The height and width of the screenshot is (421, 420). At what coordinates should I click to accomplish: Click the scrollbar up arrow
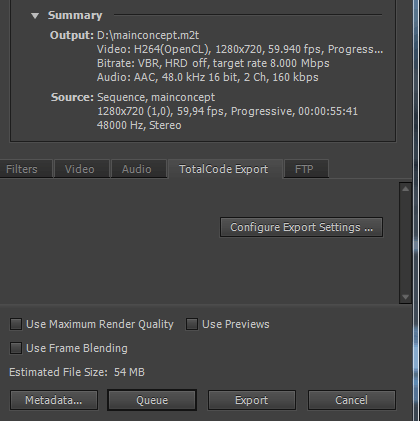coord(405,189)
